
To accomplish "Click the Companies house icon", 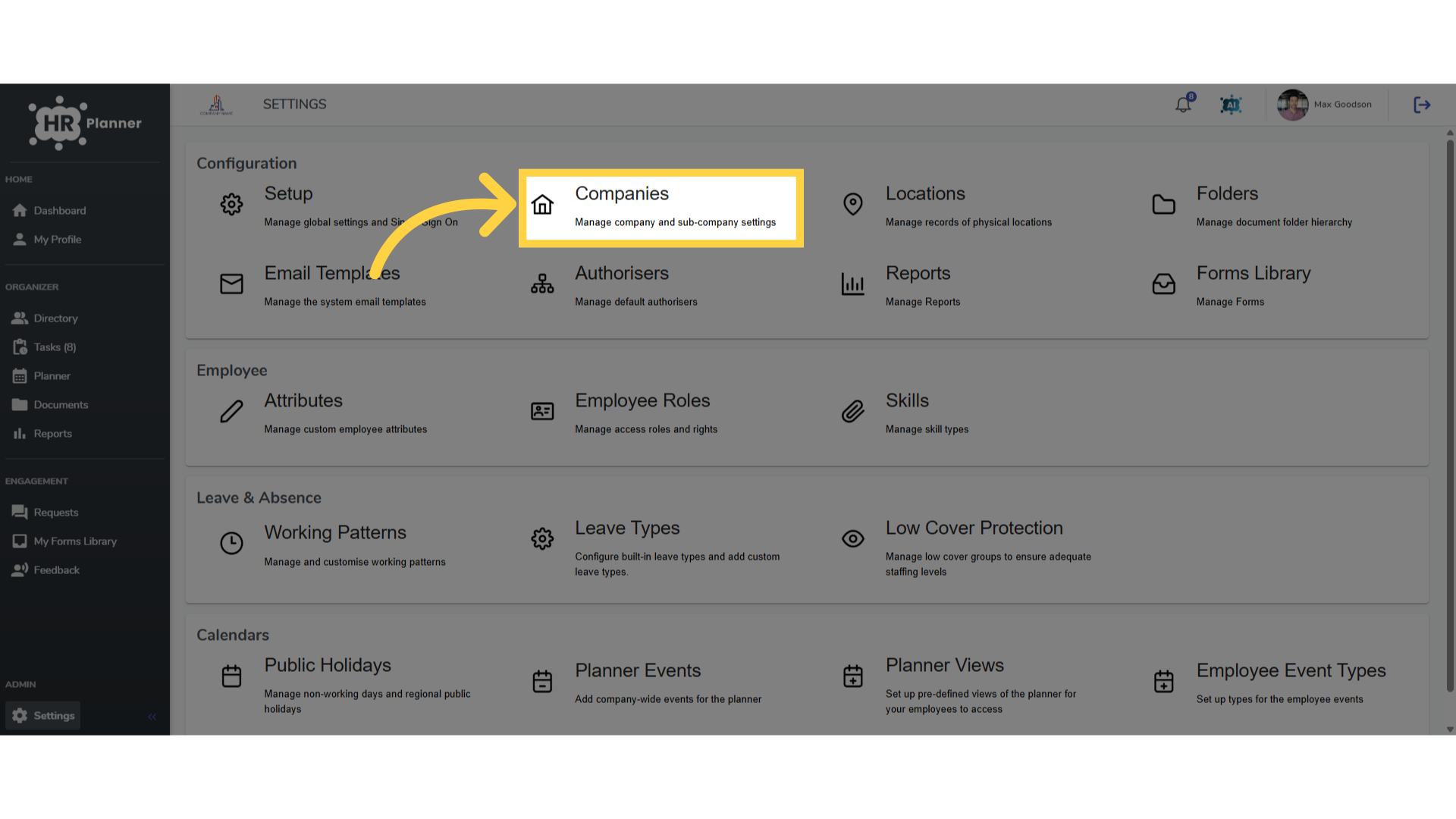I will click(x=542, y=205).
